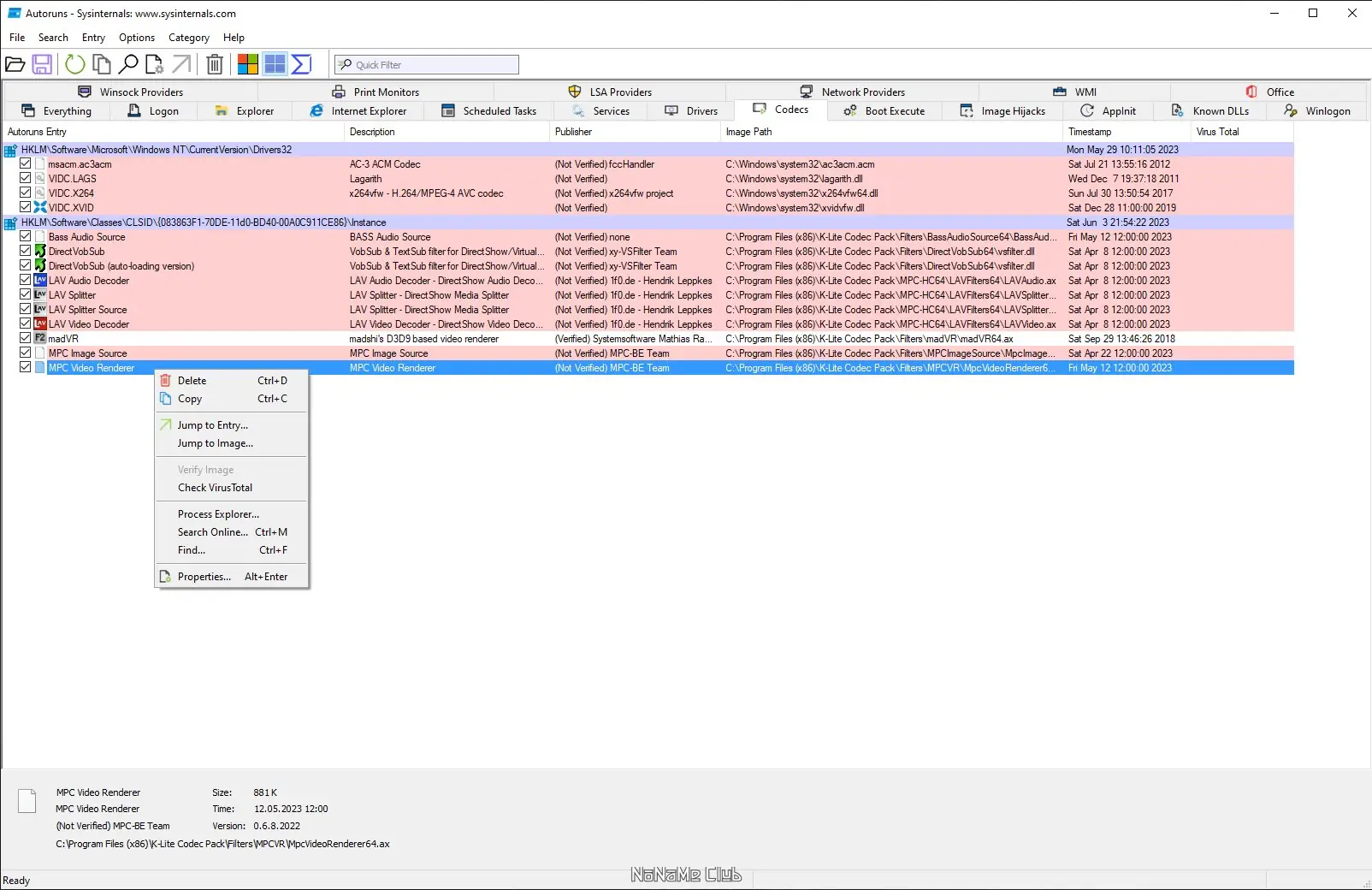The height and width of the screenshot is (890, 1372).
Task: Click the blue Sigma toolbar icon
Action: 301,64
